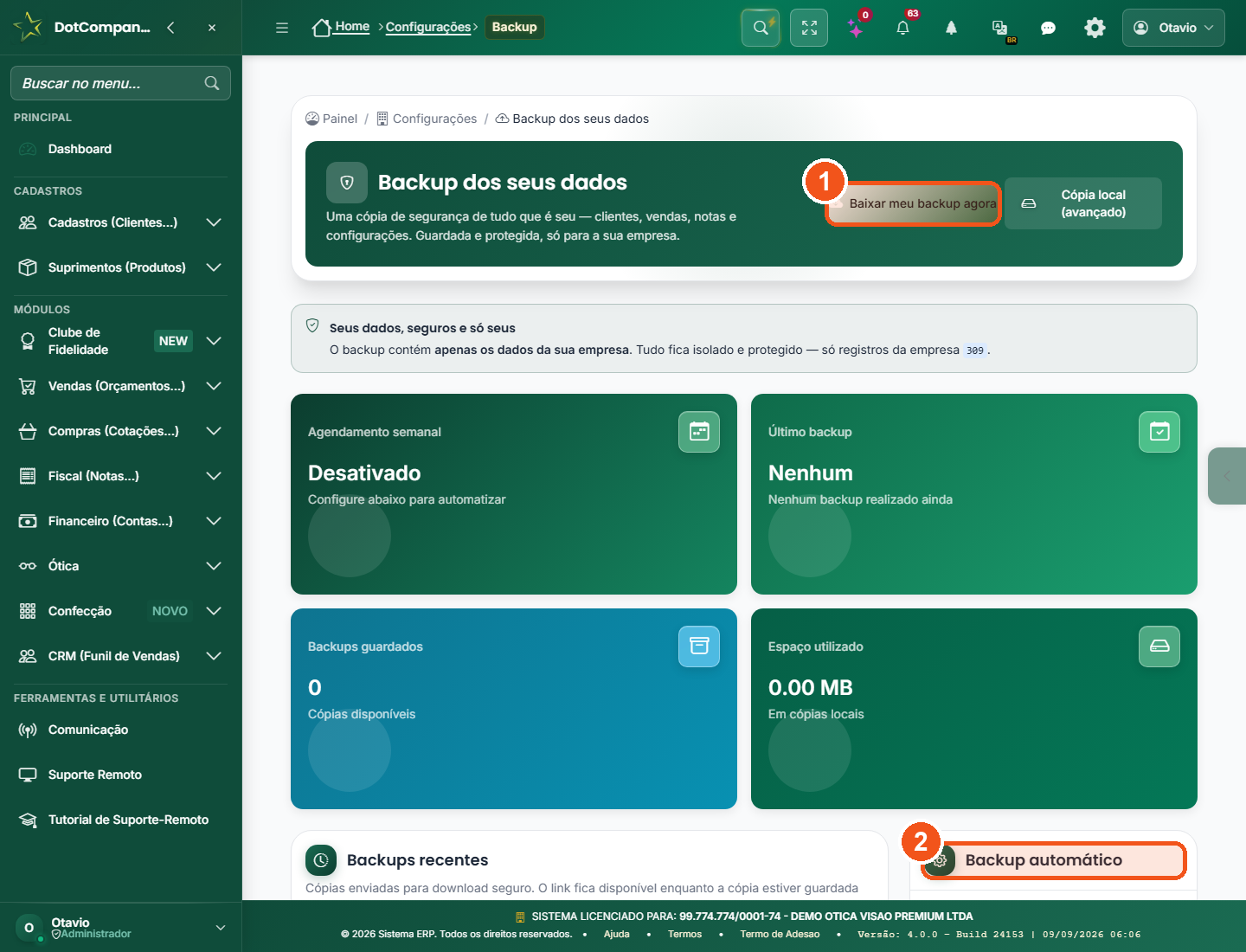Viewport: 1246px width, 952px height.
Task: Open Suporte Remoto in the sidebar
Action: tap(120, 775)
